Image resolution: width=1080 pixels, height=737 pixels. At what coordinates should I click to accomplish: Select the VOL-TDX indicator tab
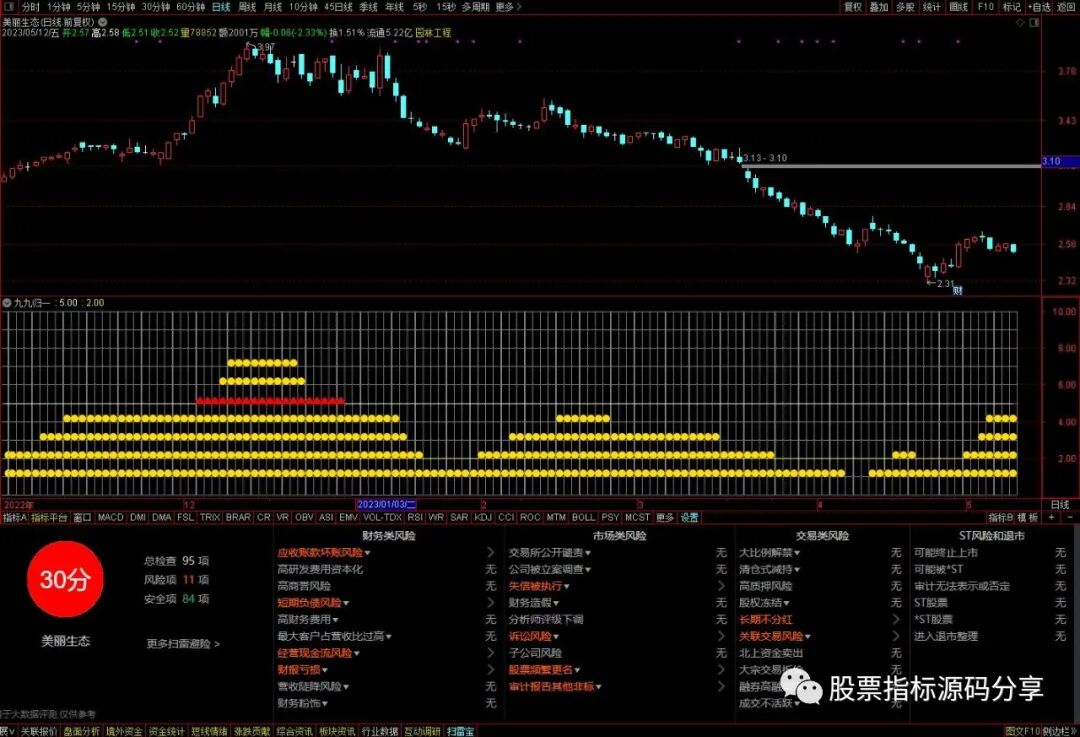pos(382,517)
